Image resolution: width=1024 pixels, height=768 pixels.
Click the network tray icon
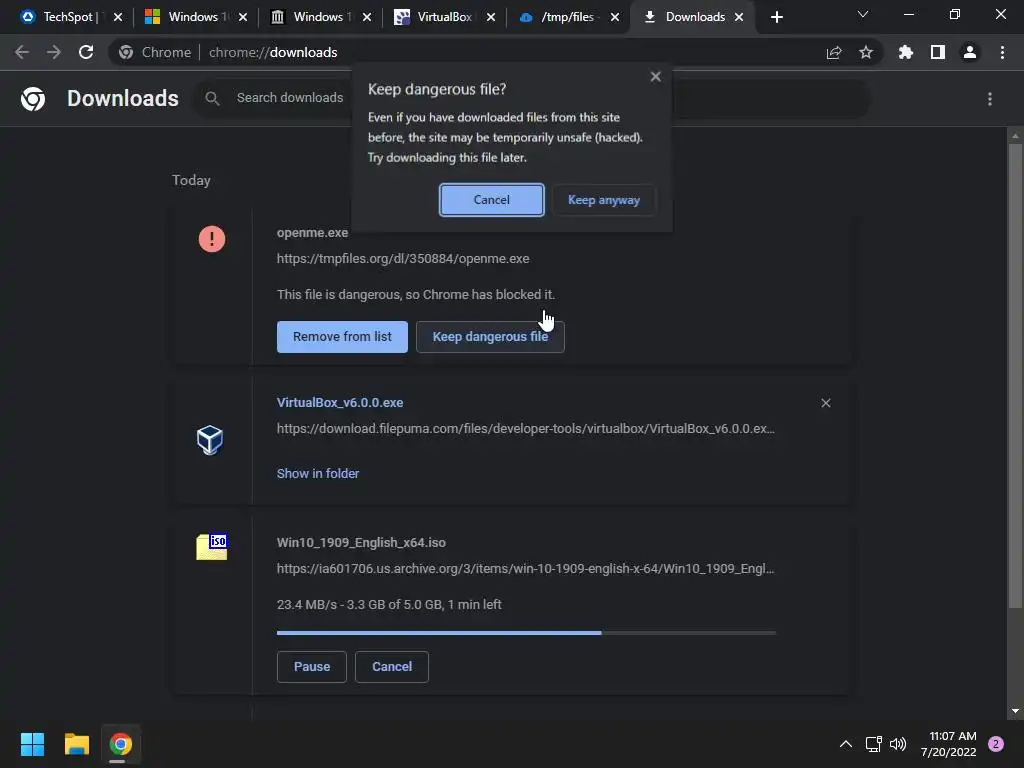click(x=873, y=744)
